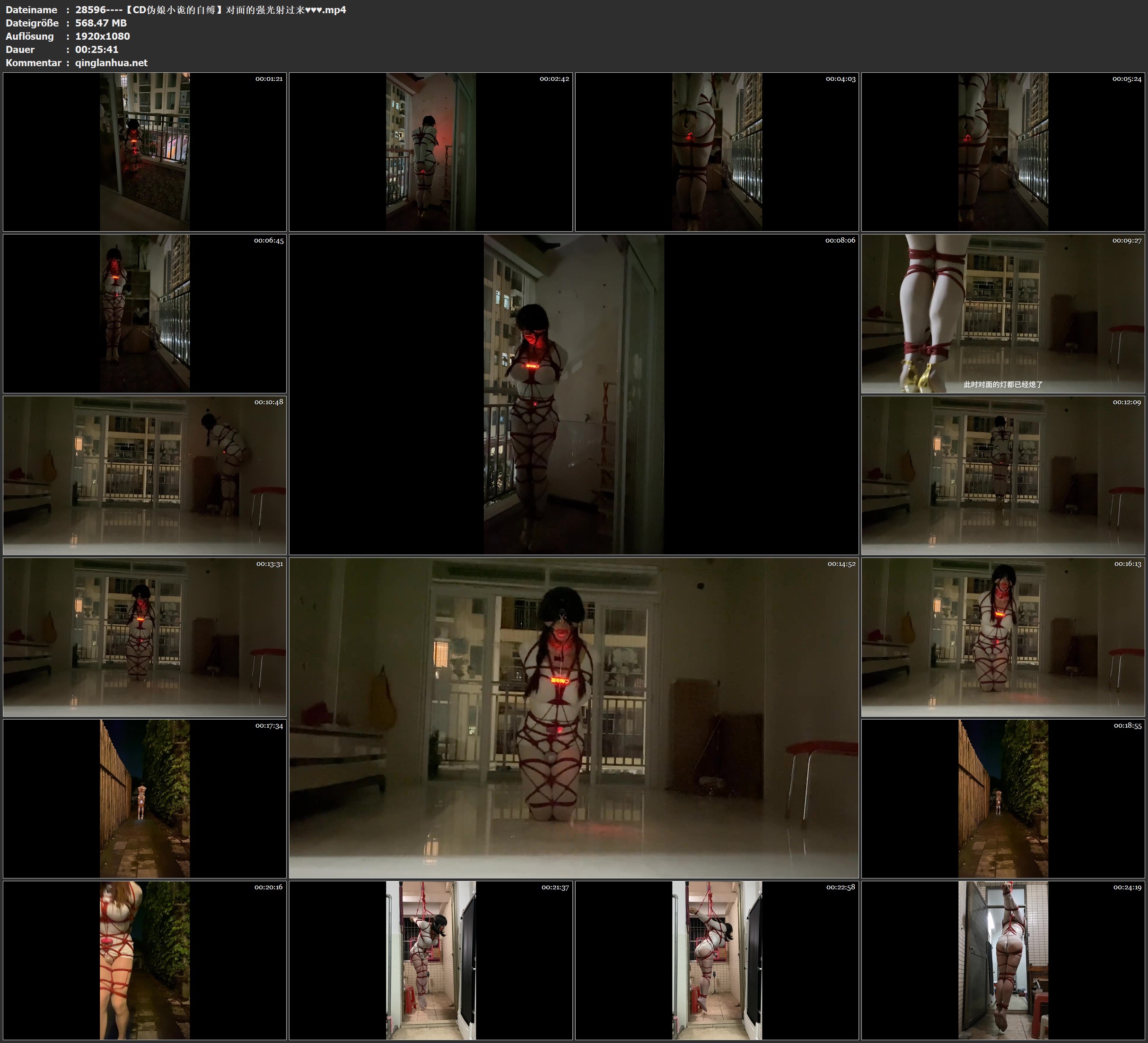Click the subtitled frame at 00:09:27
This screenshot has width=1148, height=1043.
(x=1003, y=313)
